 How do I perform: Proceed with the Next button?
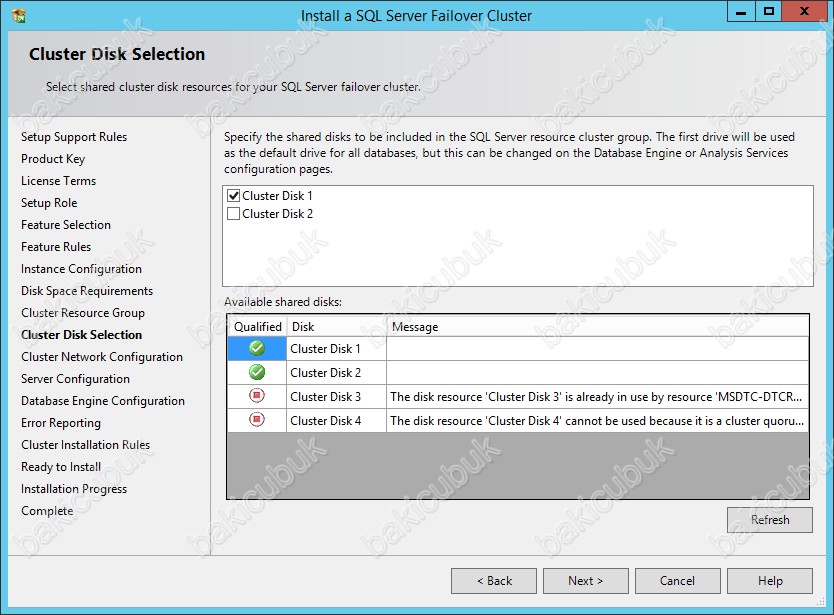coord(586,581)
